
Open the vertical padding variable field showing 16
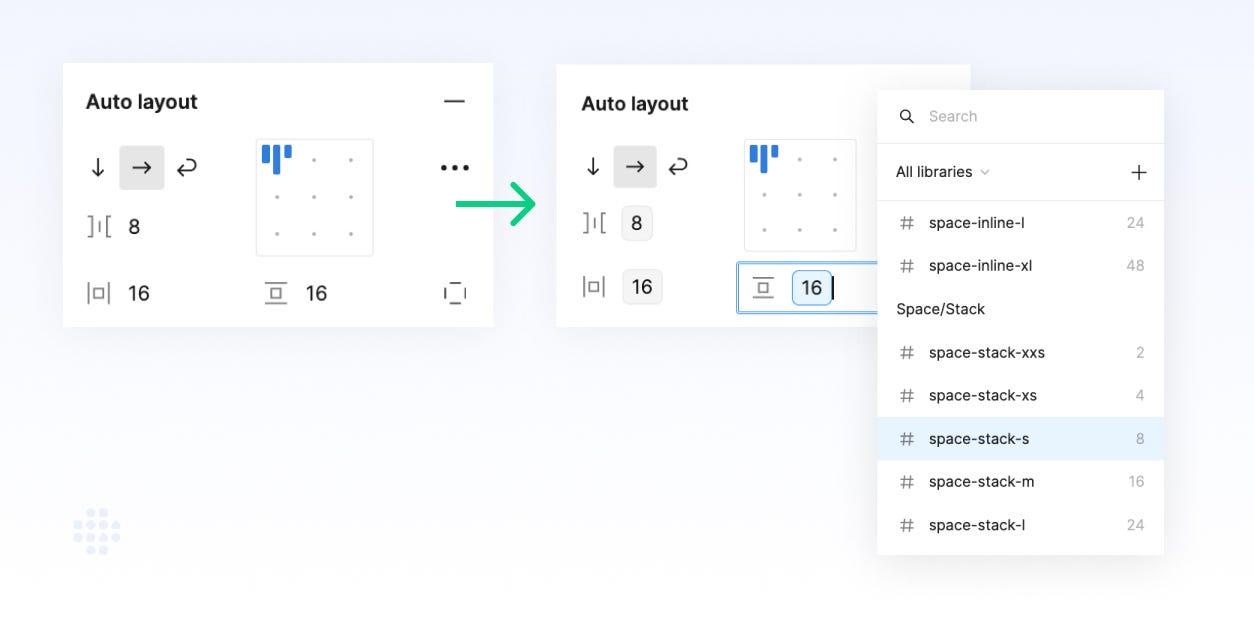pos(812,288)
